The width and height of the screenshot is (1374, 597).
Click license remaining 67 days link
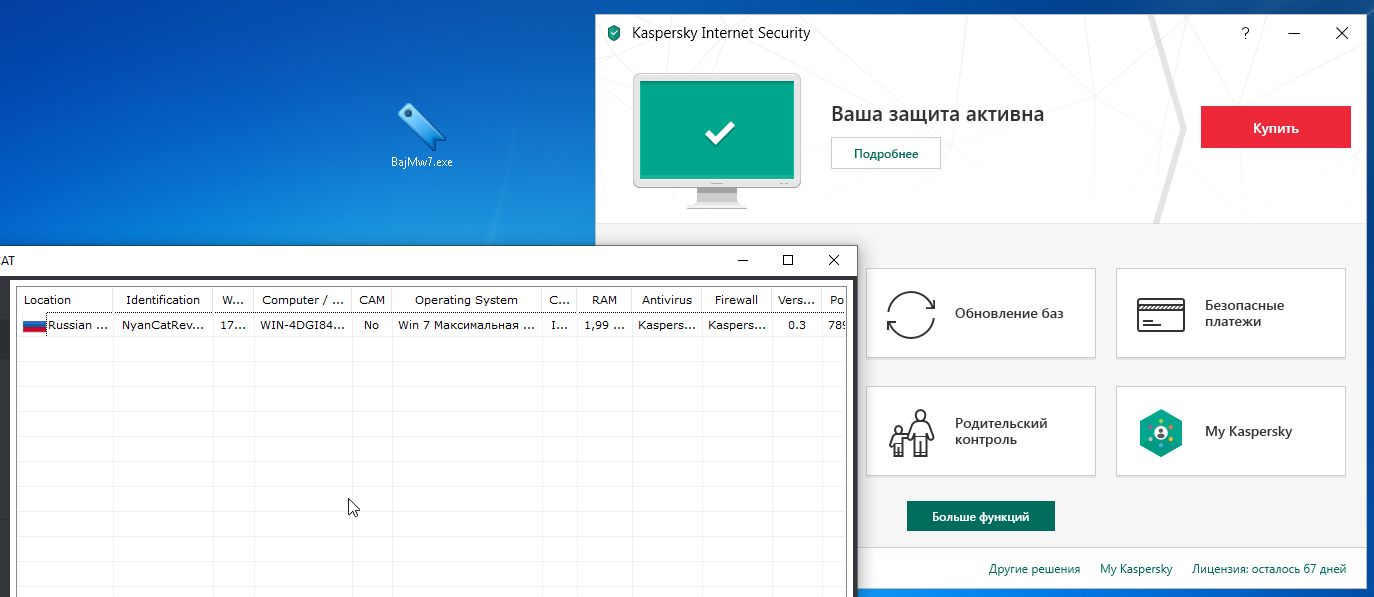pos(1269,569)
